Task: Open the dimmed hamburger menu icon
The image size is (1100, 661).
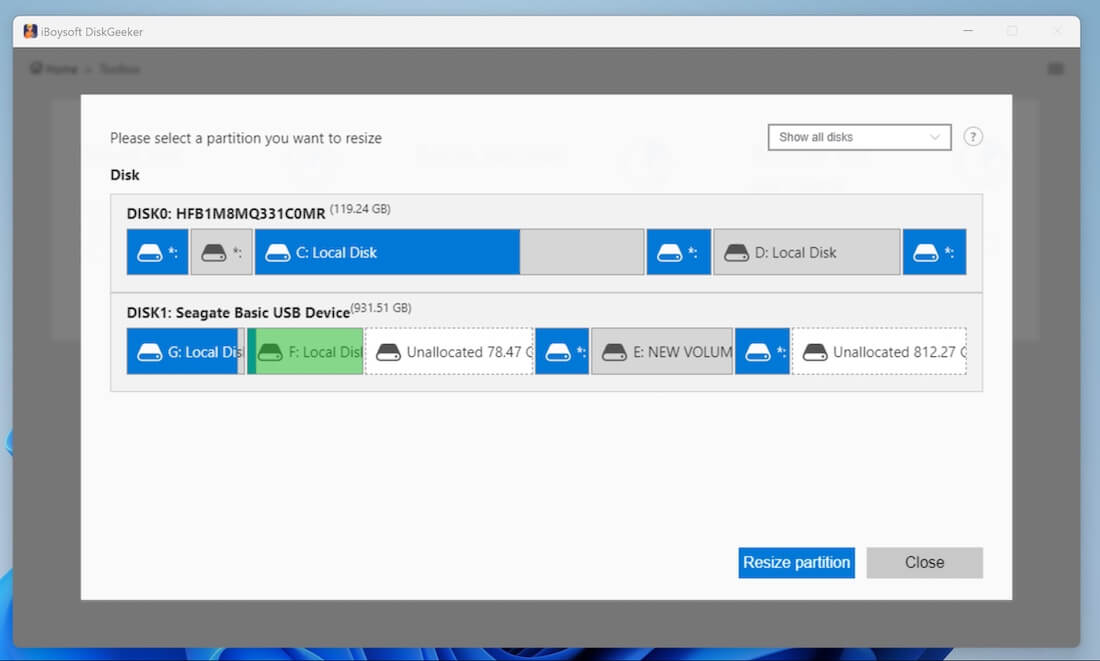Action: [1056, 69]
